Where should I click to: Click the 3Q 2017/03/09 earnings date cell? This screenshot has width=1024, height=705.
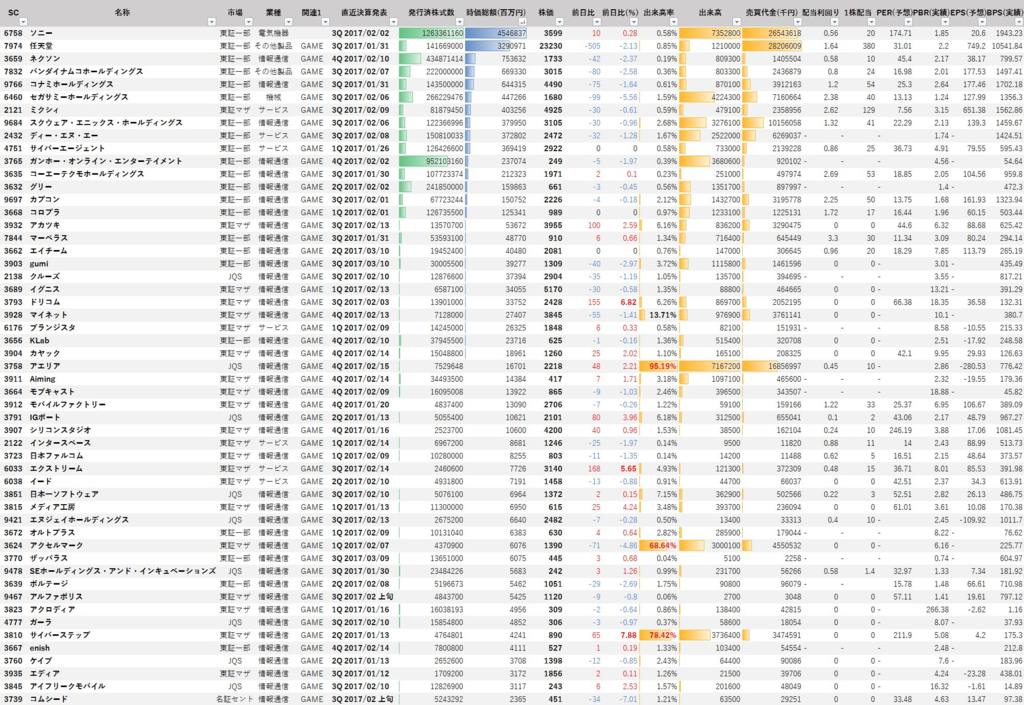click(360, 558)
